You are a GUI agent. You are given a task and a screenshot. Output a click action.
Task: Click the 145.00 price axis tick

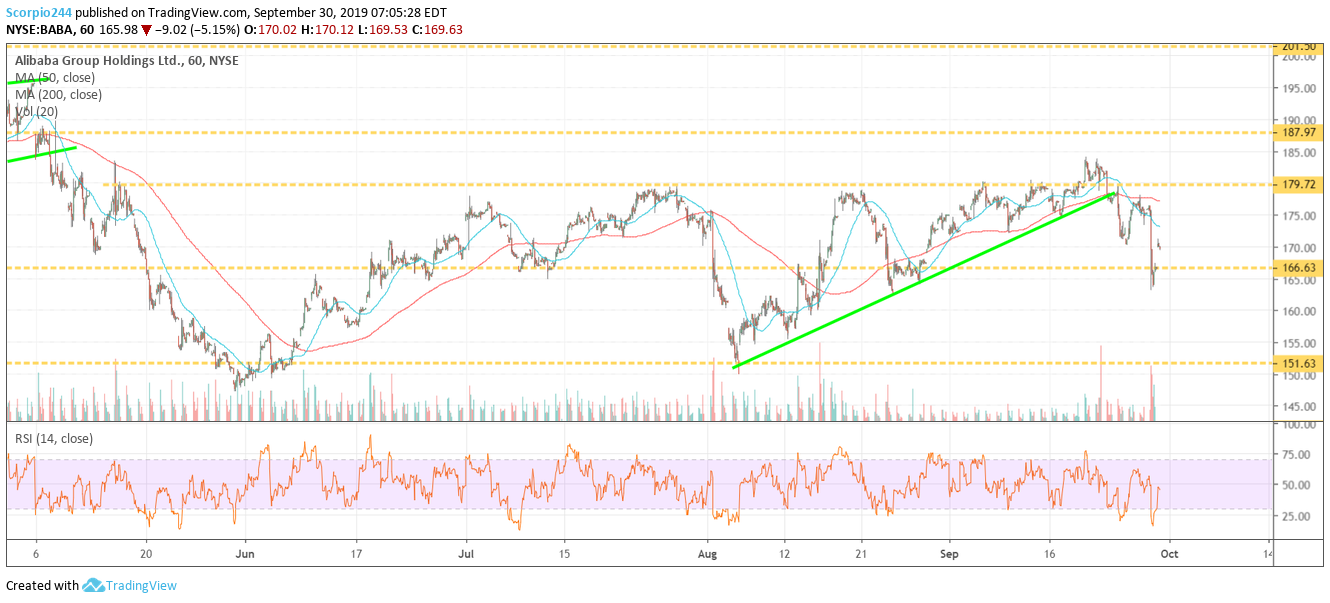(1298, 406)
